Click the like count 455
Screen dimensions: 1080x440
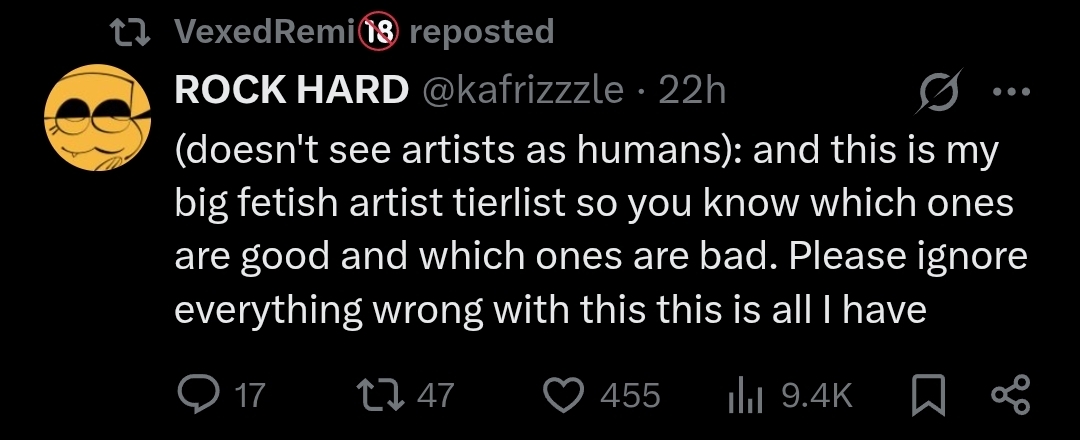click(x=630, y=395)
